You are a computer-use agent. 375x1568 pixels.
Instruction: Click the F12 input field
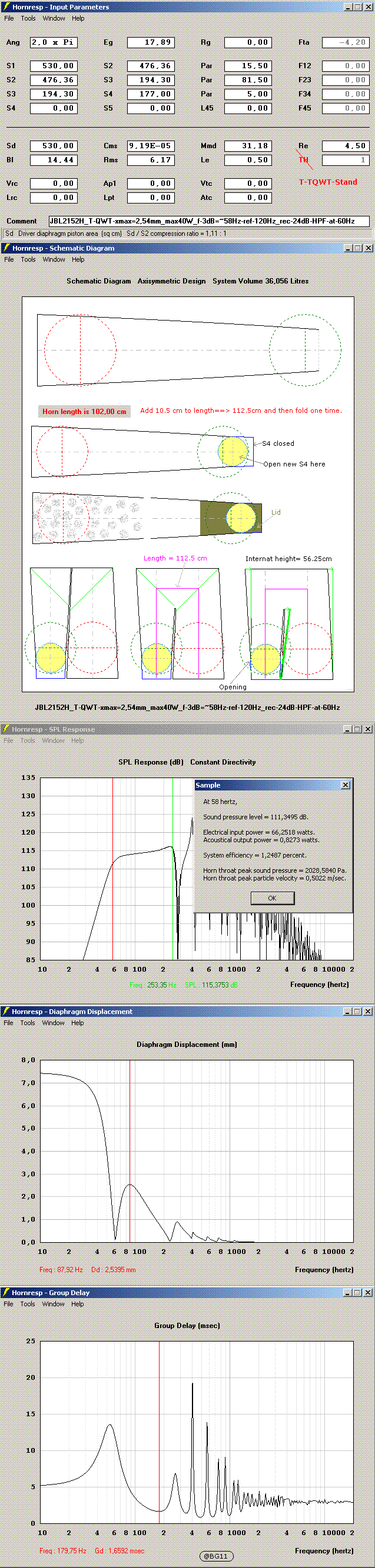coord(345,66)
